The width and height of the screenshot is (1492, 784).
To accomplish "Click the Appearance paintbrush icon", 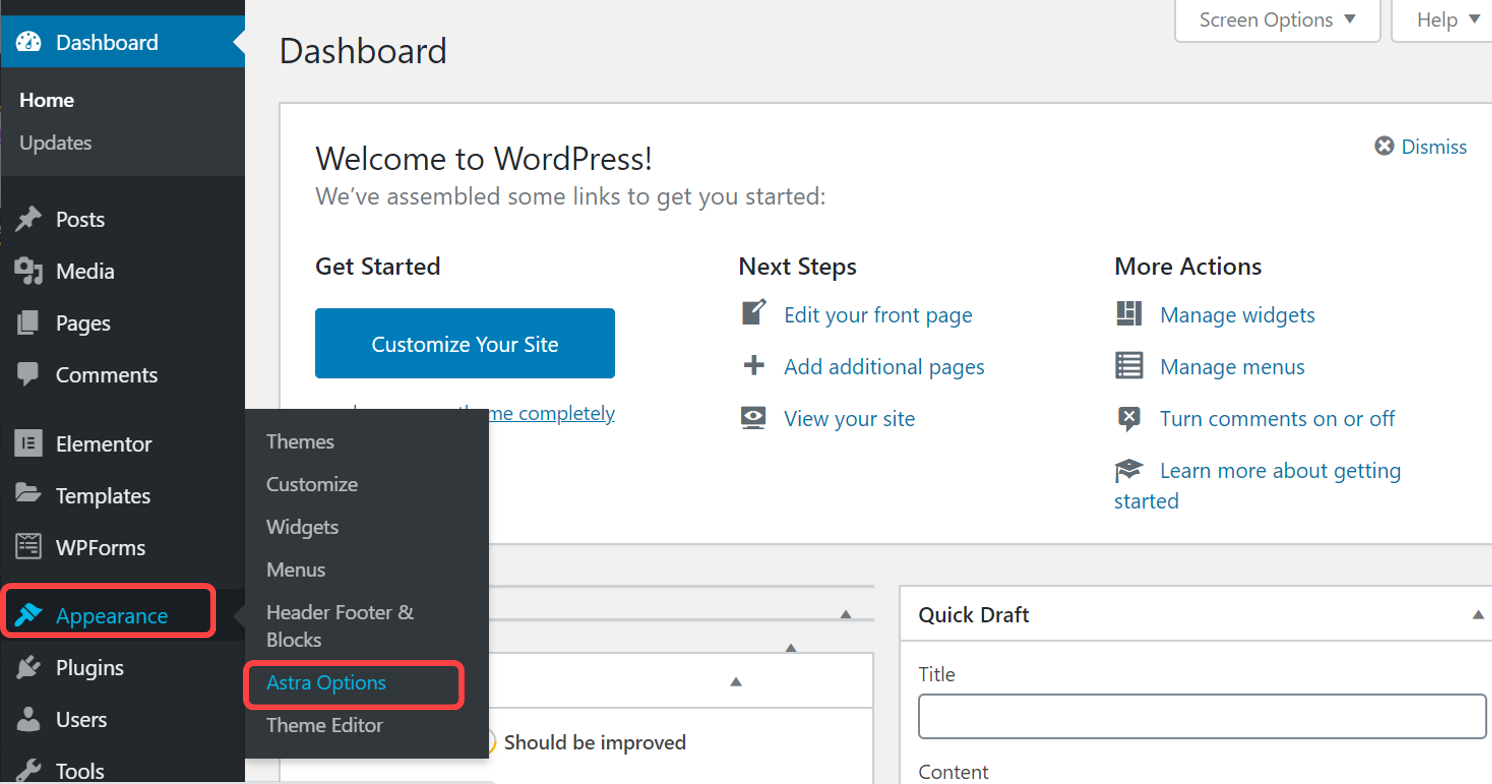I will click(x=32, y=611).
